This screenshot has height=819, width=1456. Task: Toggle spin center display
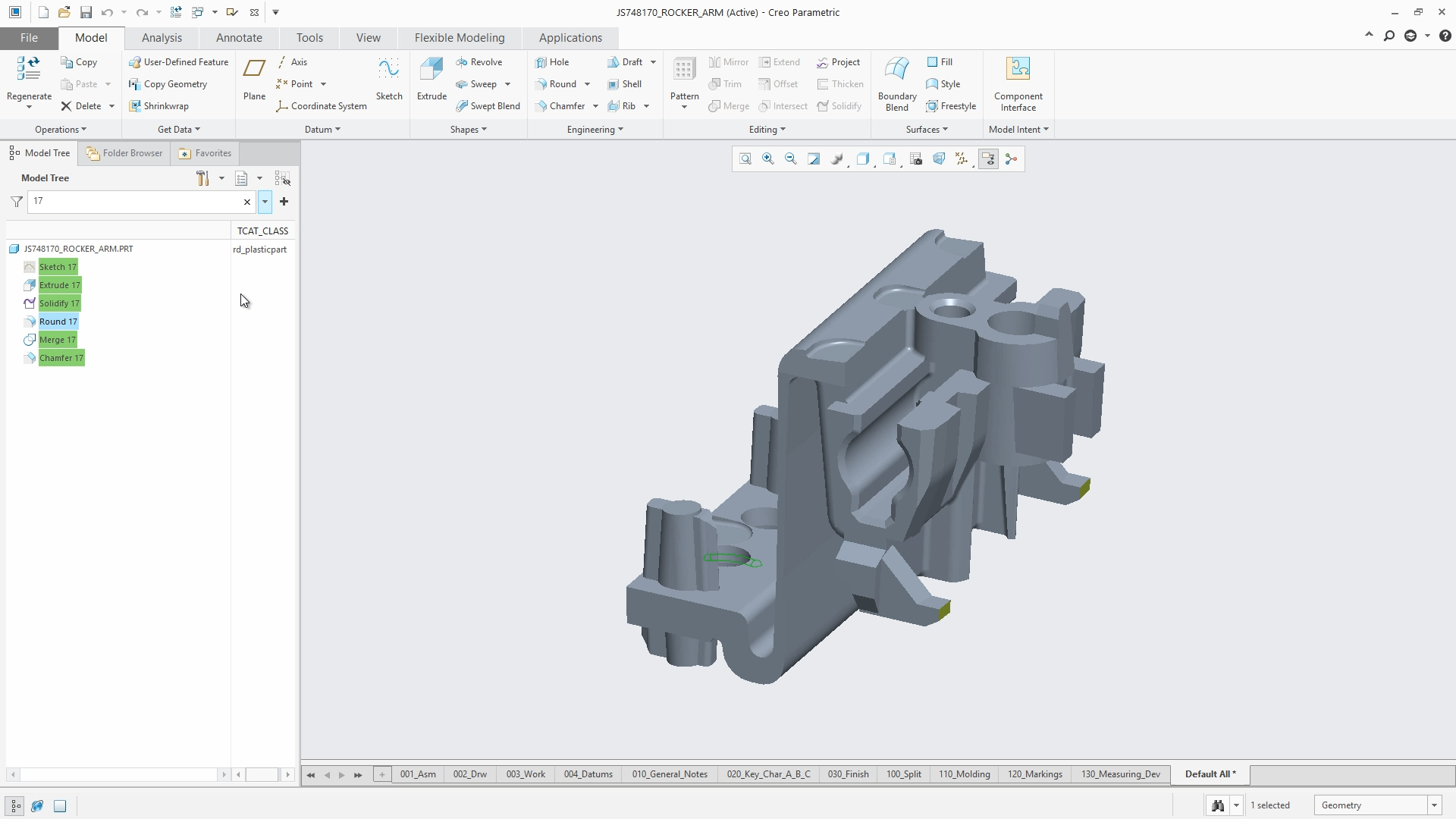coord(1011,159)
